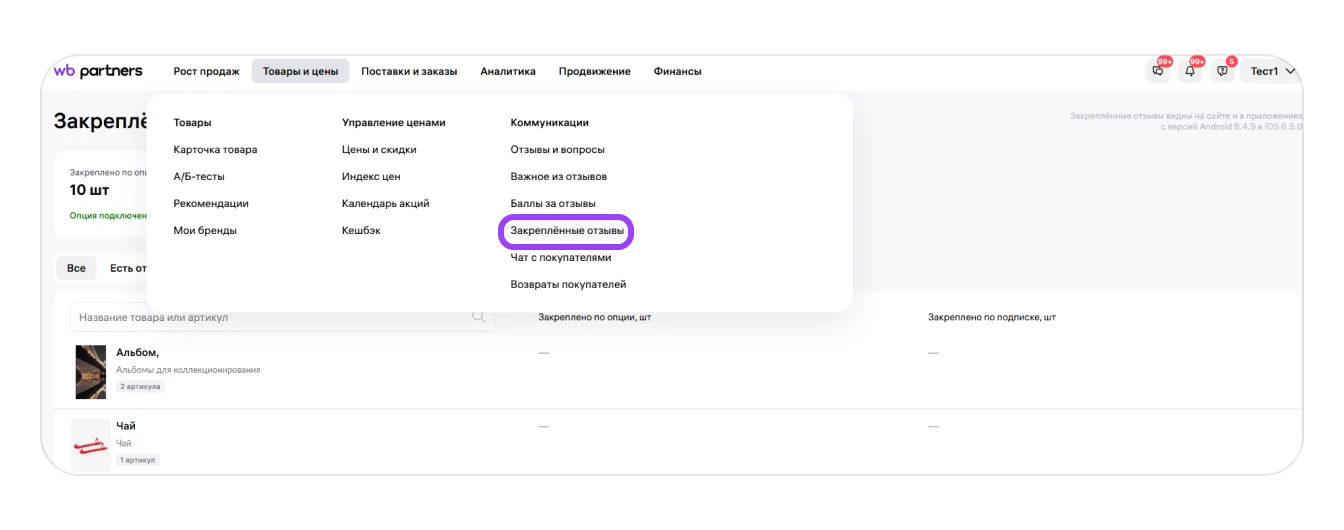Open Возвраты покупателей

568,285
